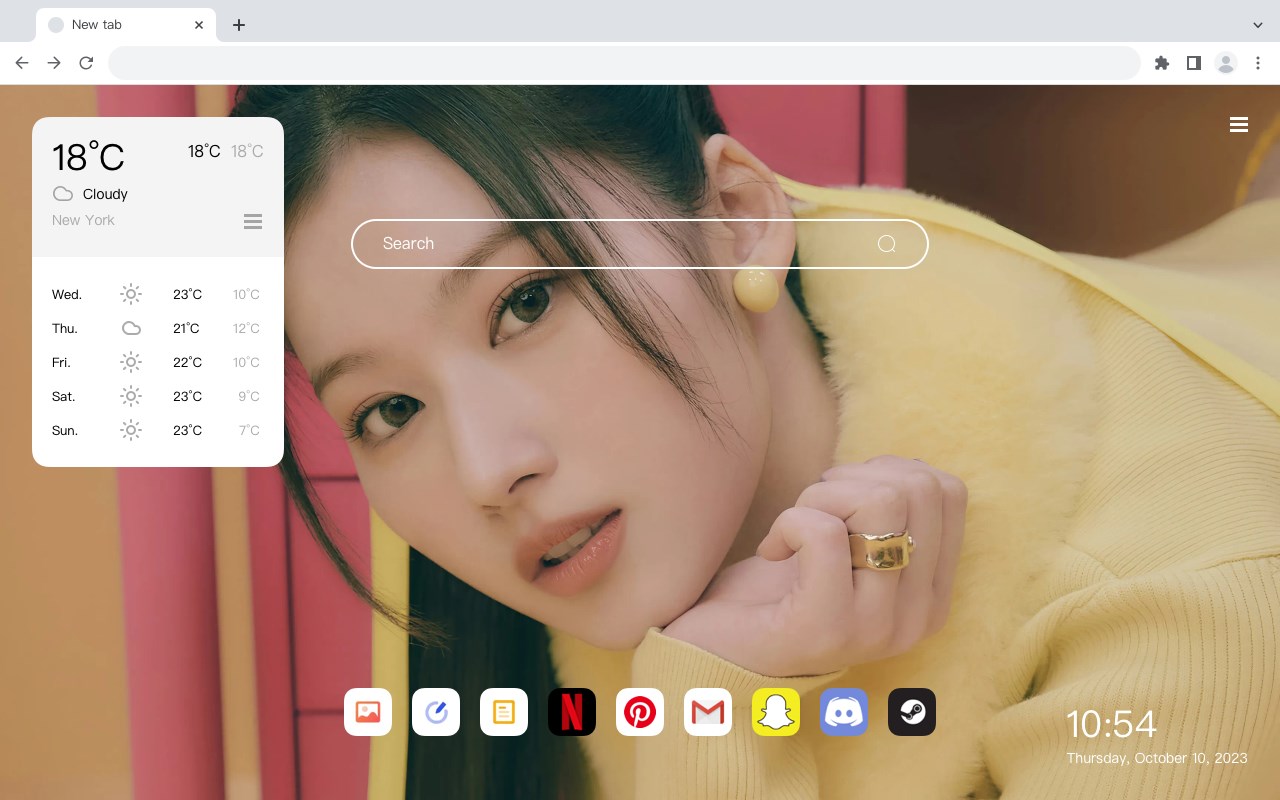The height and width of the screenshot is (800, 1280).
Task: Open the Snapchat shortcut
Action: click(x=776, y=712)
